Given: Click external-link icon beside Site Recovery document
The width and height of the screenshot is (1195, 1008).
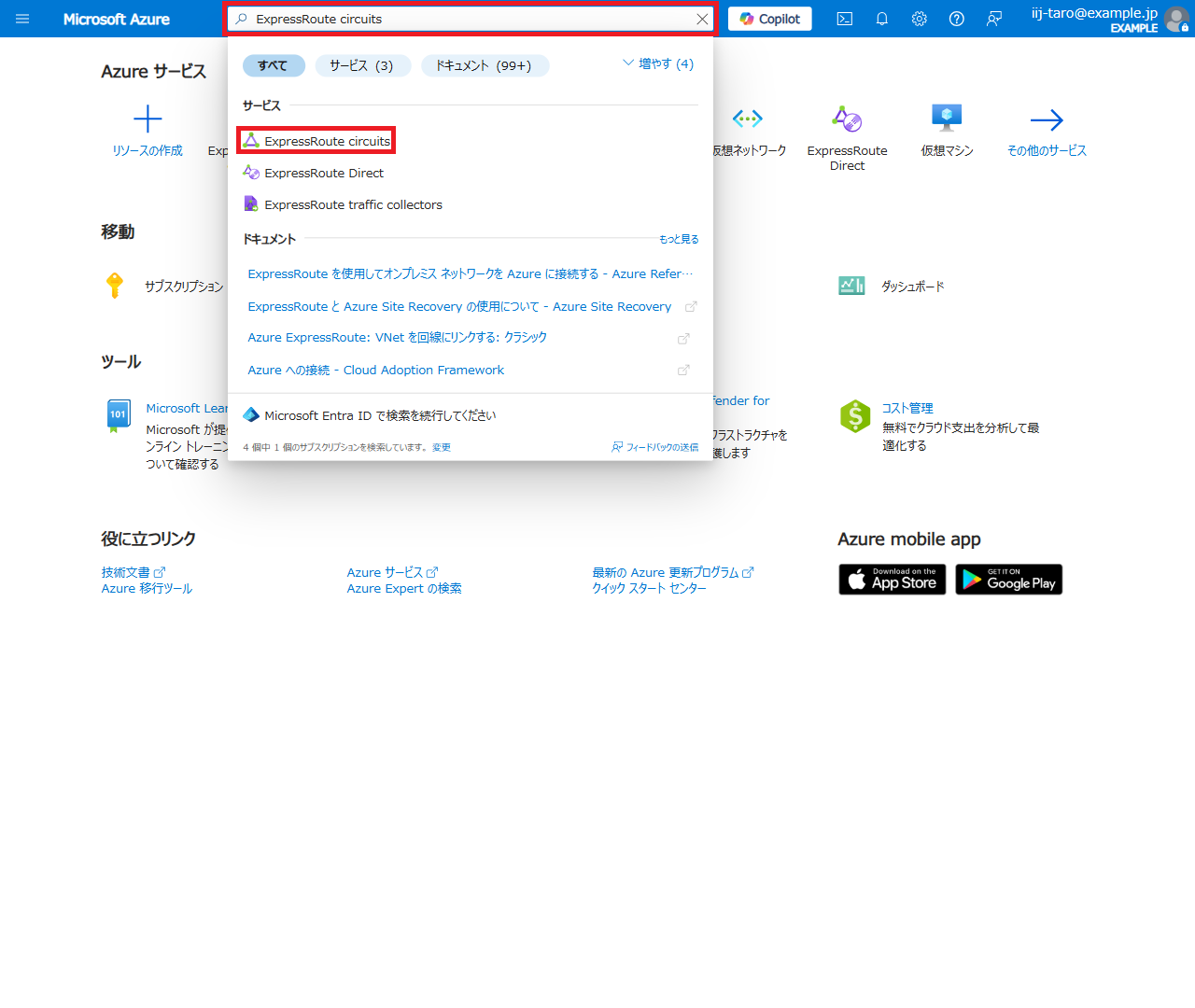Looking at the screenshot, I should coord(691,306).
